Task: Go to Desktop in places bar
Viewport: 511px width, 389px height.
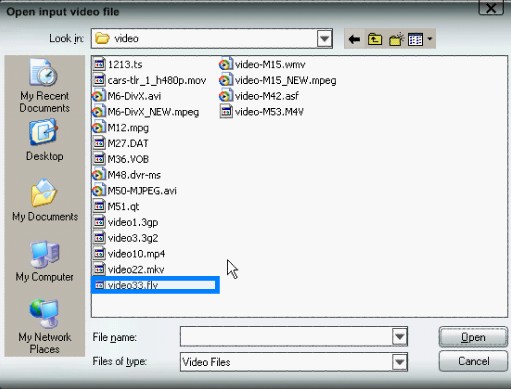Action: coord(44,140)
